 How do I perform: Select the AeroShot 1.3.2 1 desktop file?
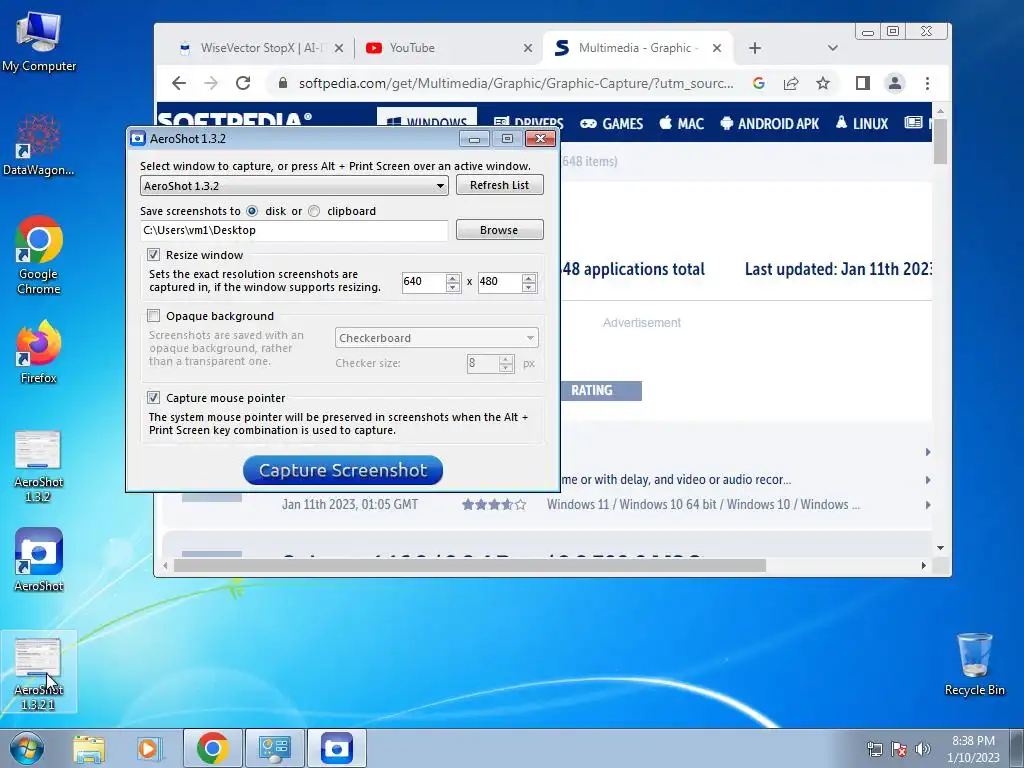click(39, 673)
